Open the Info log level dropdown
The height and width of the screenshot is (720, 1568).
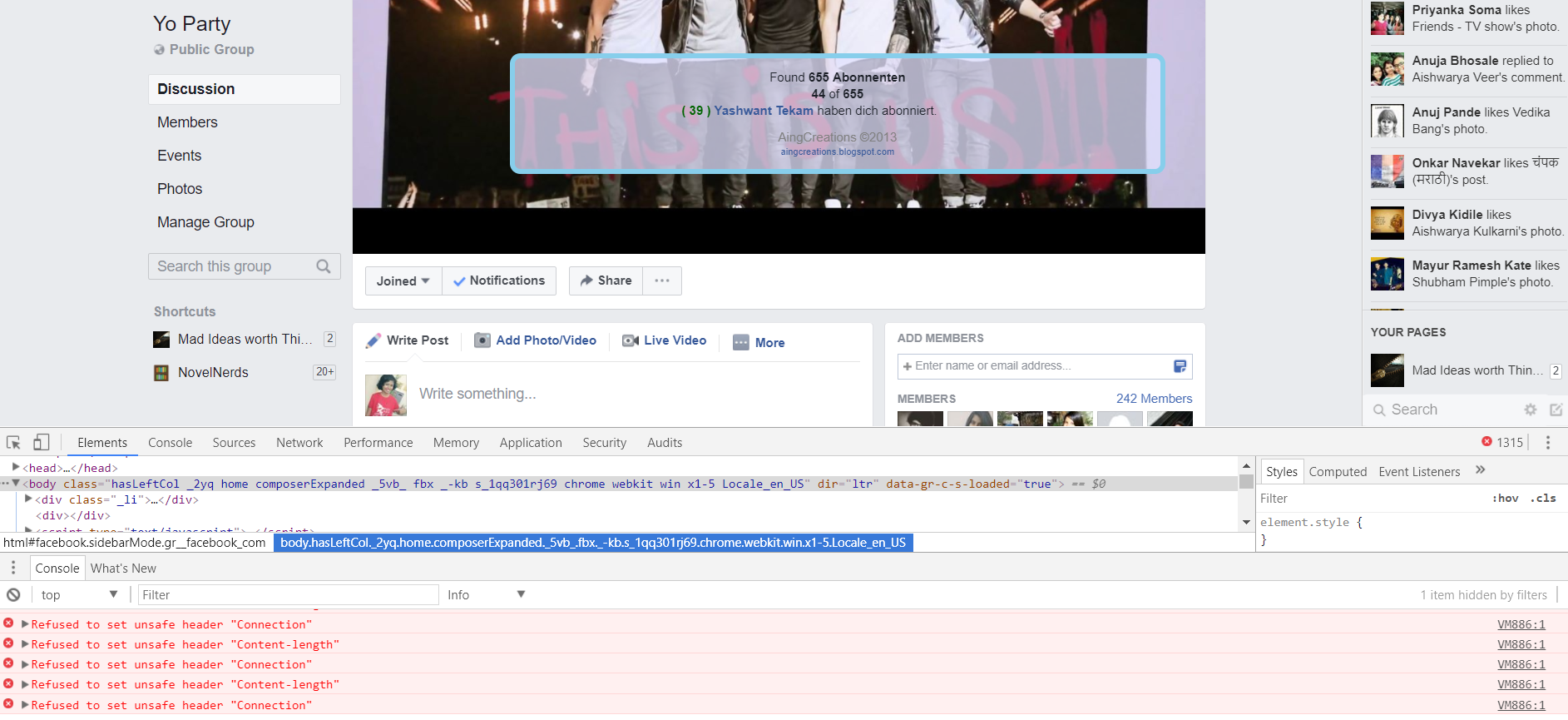tap(487, 594)
